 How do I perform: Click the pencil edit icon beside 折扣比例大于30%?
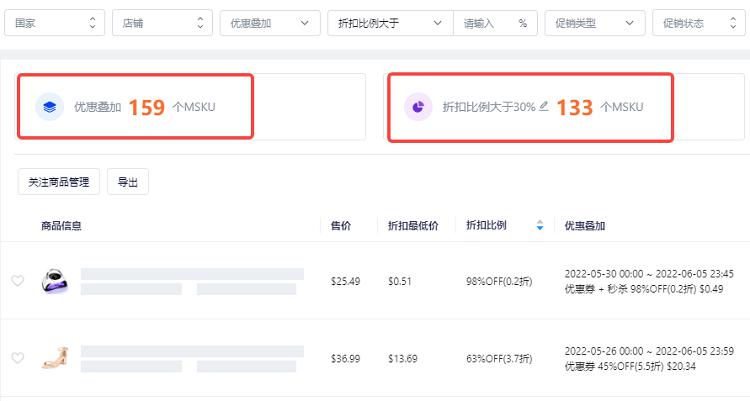pos(544,106)
